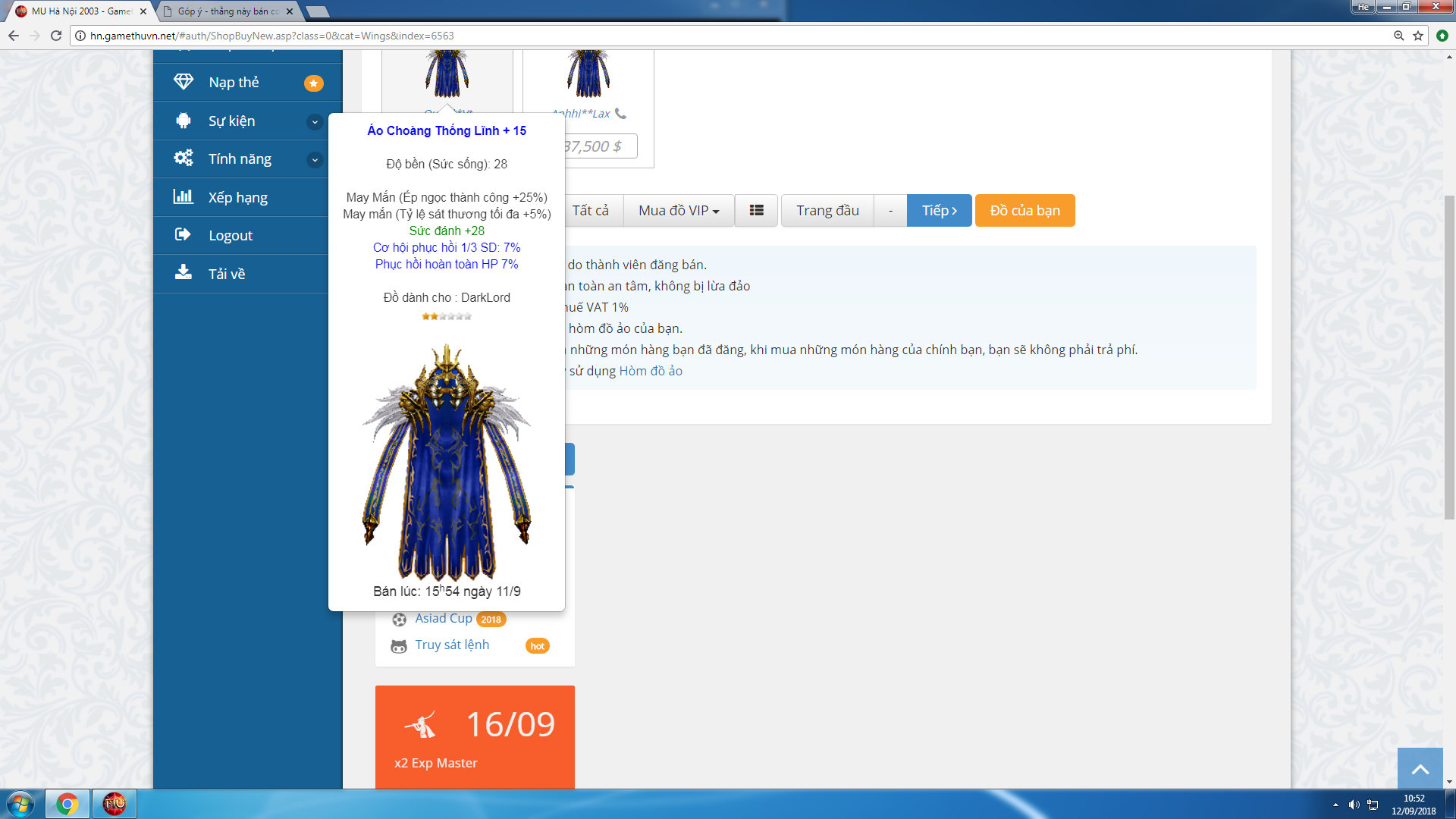Go to next page with Tiếp
This screenshot has width=1456, height=819.
pos(939,210)
